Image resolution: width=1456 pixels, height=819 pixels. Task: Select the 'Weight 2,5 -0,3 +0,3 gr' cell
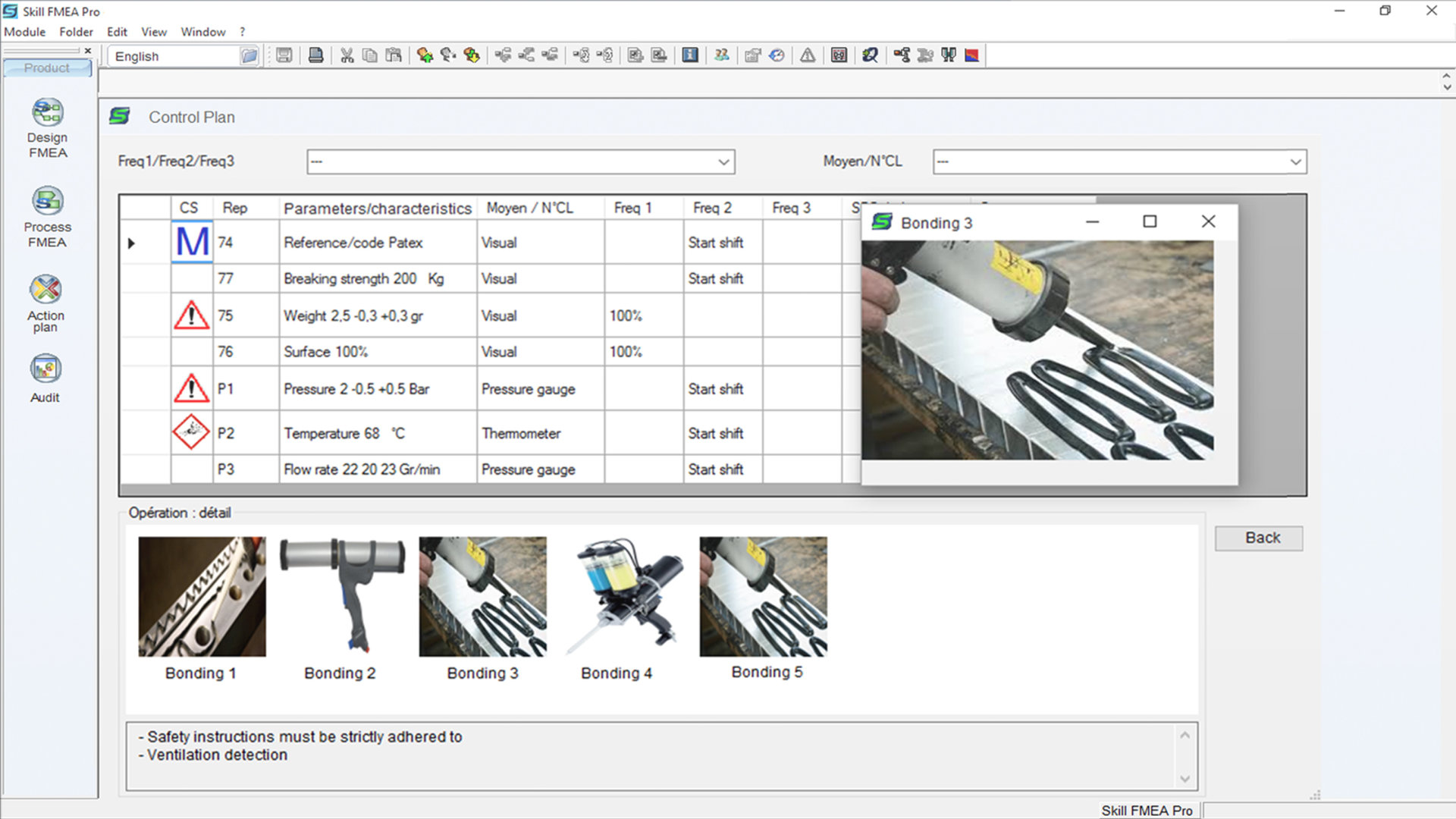pos(378,315)
